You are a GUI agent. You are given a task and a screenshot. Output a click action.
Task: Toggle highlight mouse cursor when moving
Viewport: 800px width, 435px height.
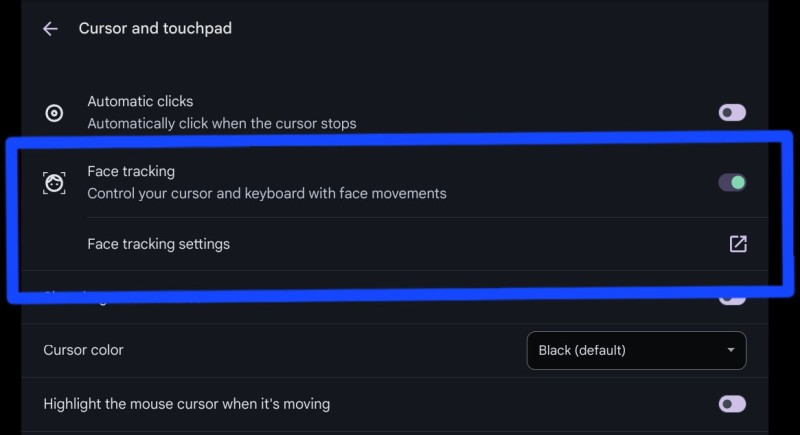(732, 404)
